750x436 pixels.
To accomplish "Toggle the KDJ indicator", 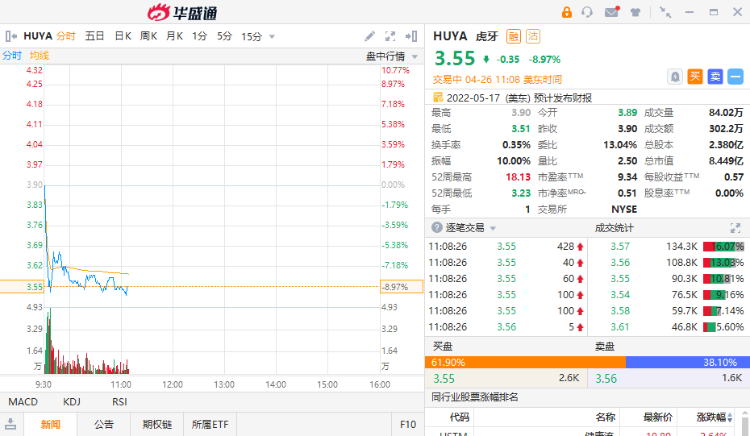I will (x=72, y=402).
